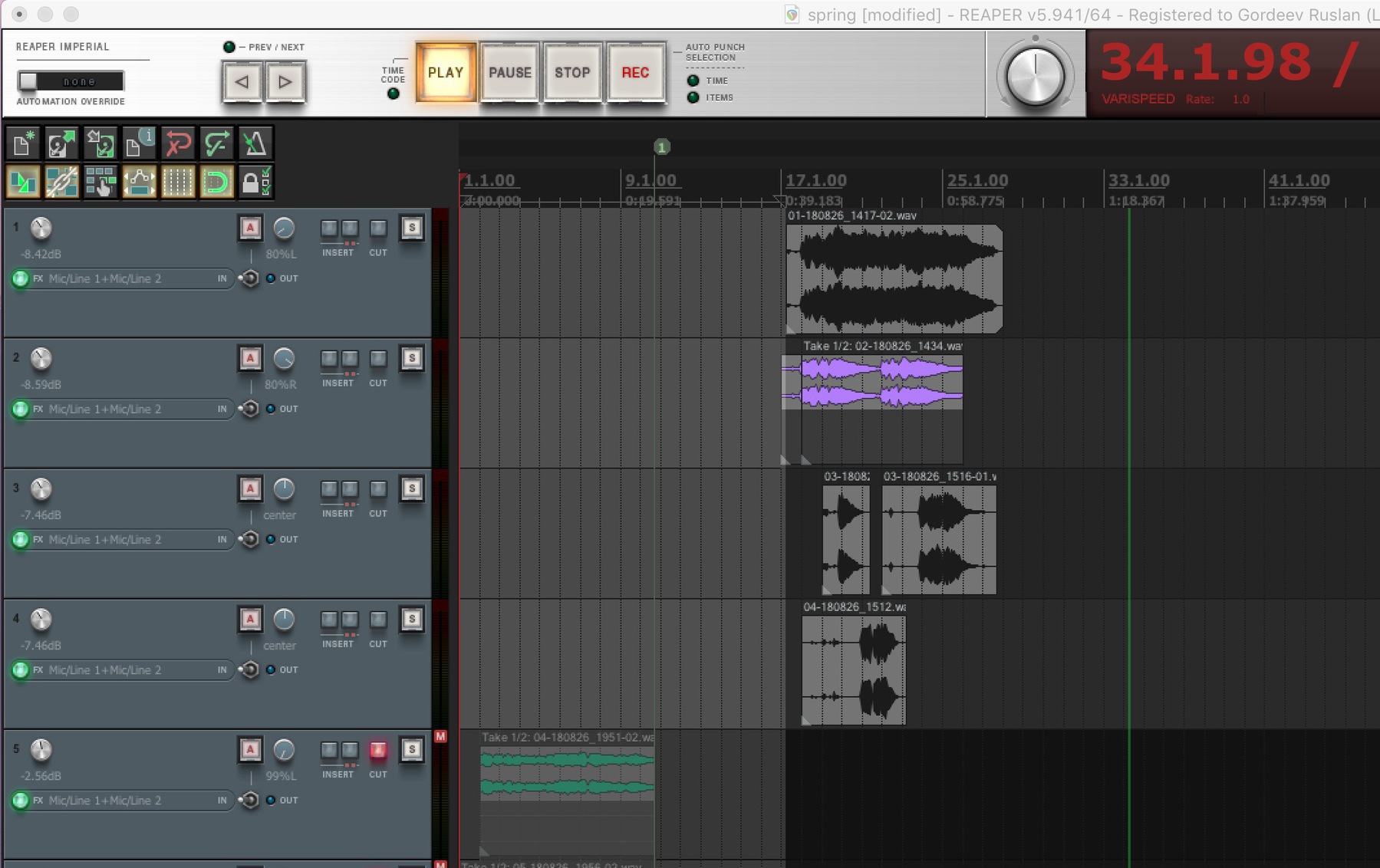Open track 1 Mic/Line input selector
Screen dimensions: 1380x868
105,279
